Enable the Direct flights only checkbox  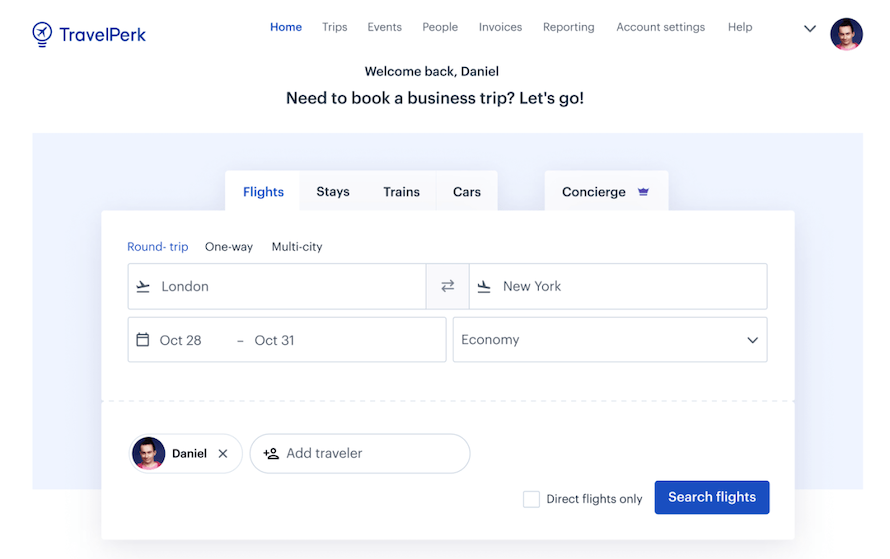pos(532,499)
